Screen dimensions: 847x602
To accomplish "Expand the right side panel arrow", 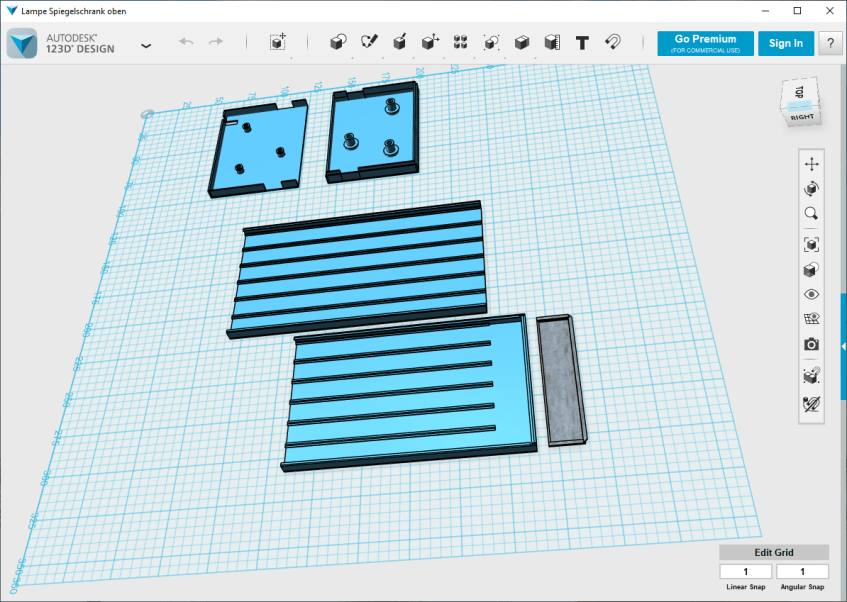I will tap(843, 345).
